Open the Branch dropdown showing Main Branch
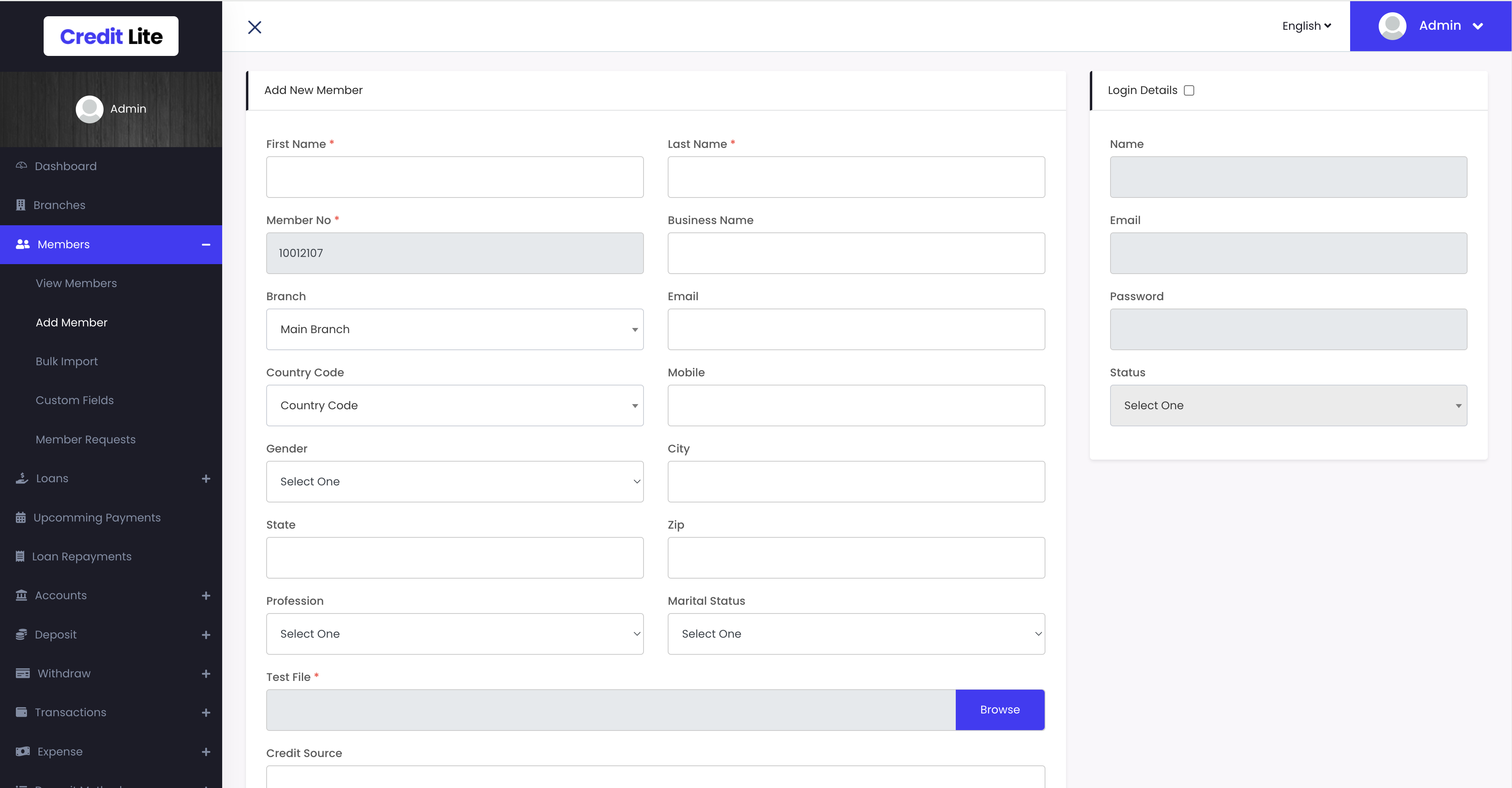This screenshot has height=788, width=1512. pyautogui.click(x=454, y=329)
